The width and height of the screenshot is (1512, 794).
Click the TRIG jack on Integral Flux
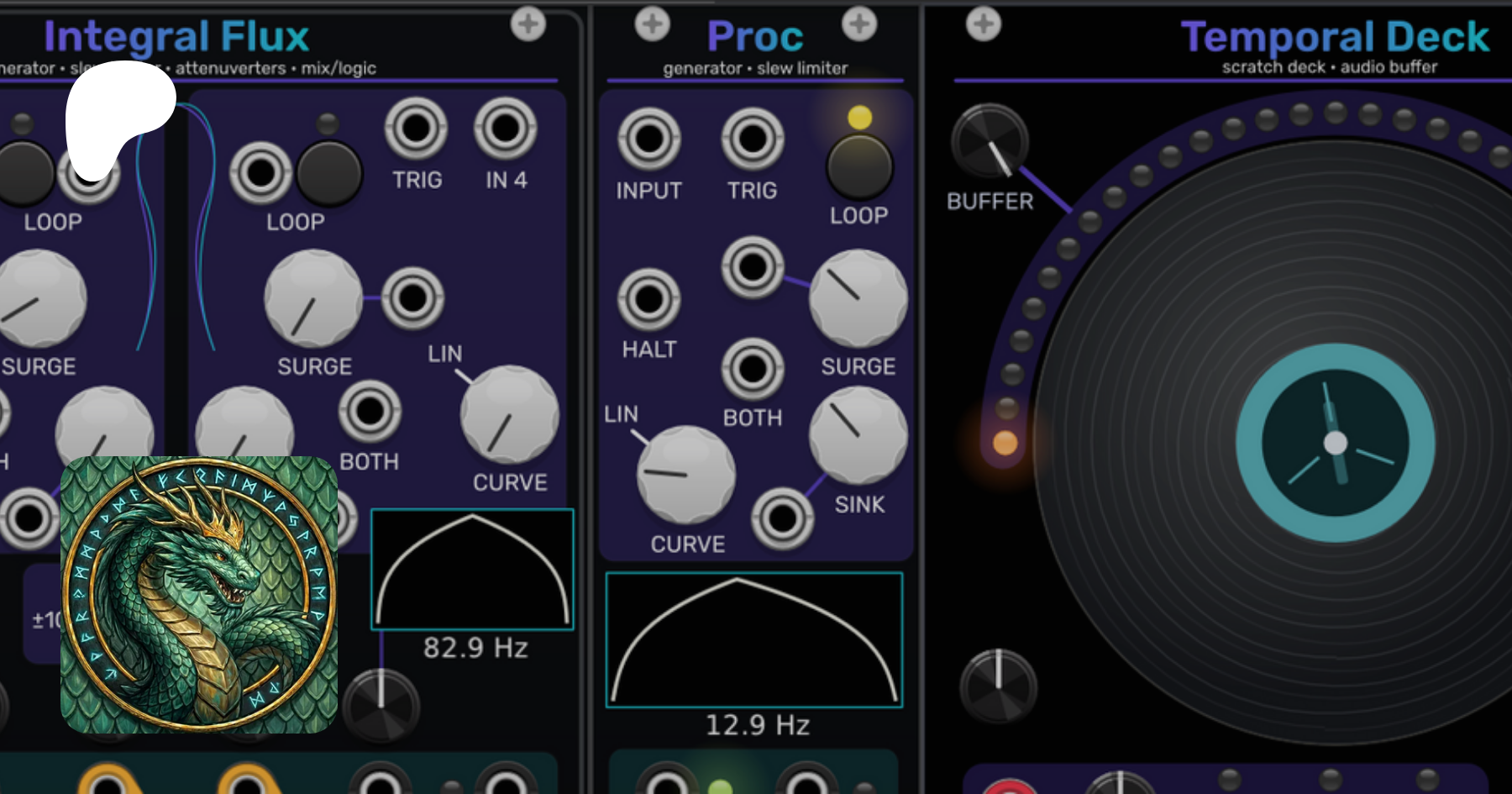416,129
